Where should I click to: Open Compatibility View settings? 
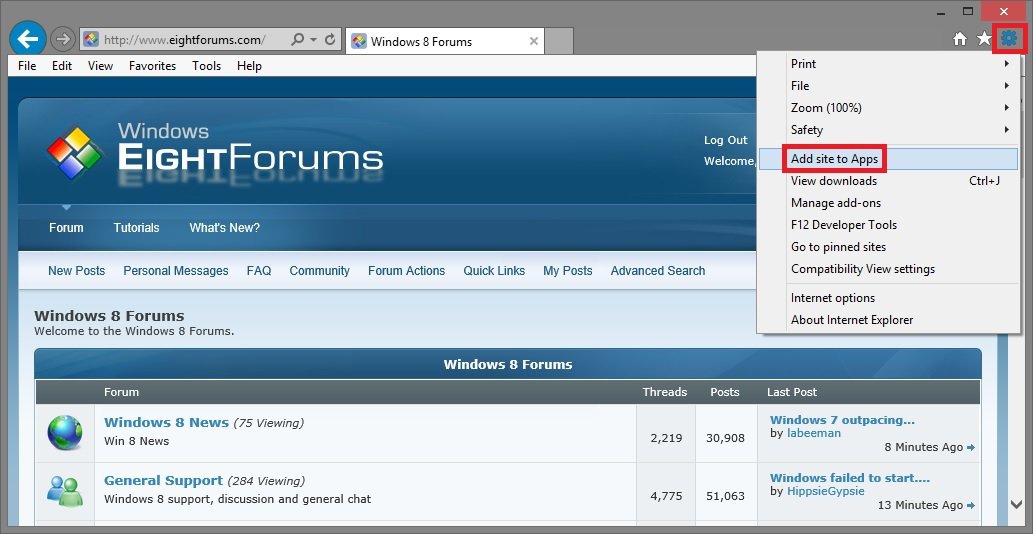(x=888, y=269)
